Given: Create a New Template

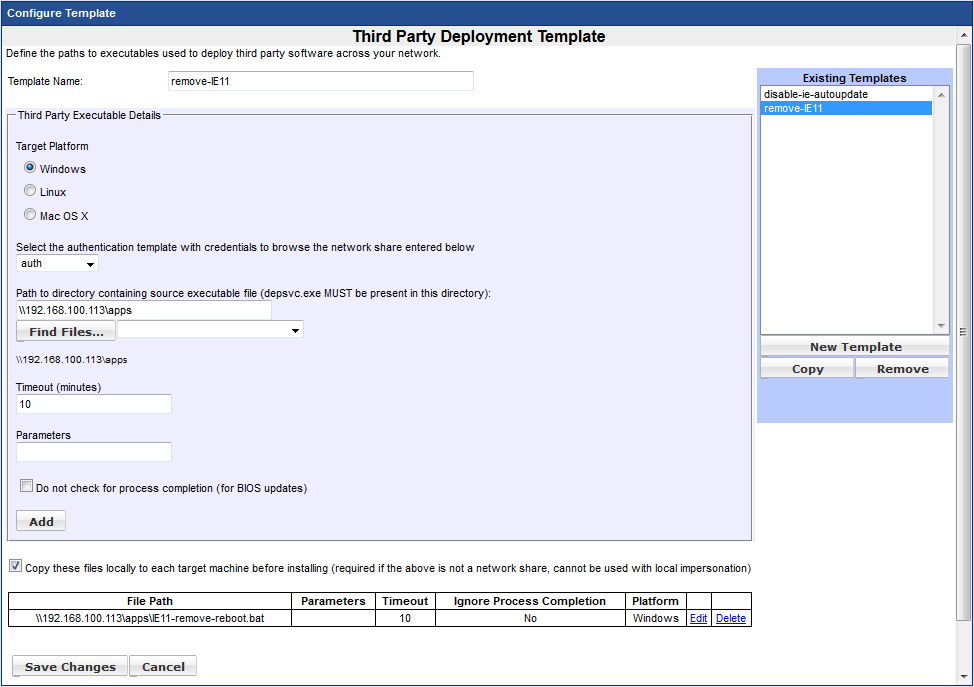Looking at the screenshot, I should point(855,347).
